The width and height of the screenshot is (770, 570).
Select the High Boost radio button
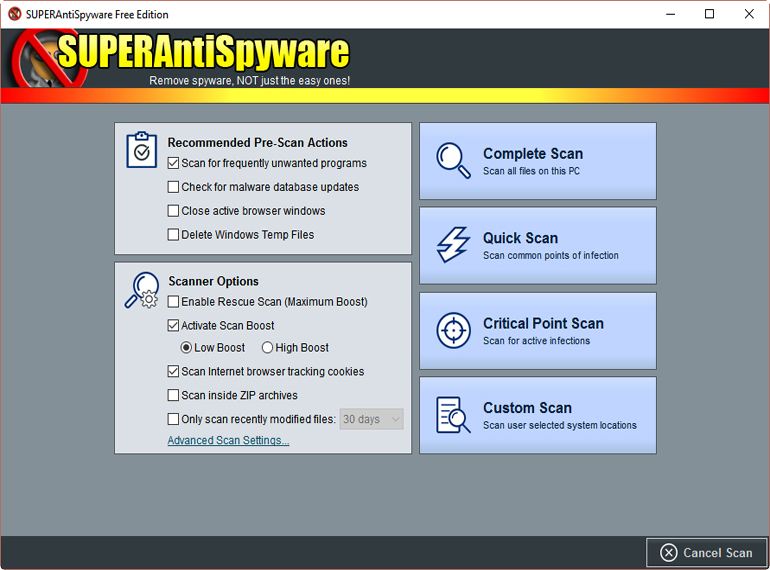[267, 348]
